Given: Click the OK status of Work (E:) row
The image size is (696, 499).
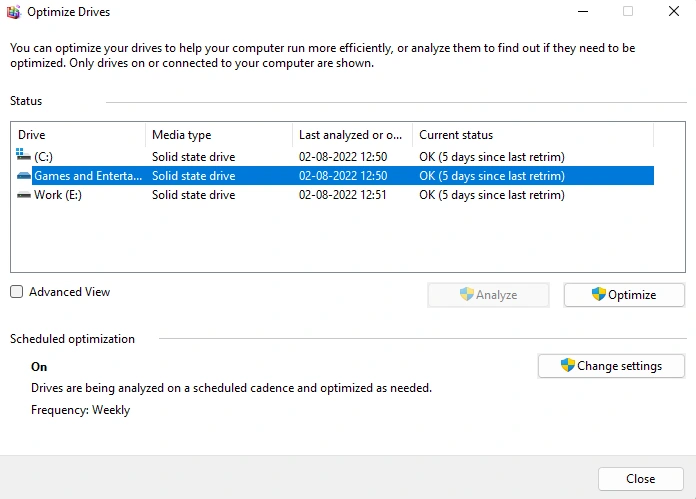Looking at the screenshot, I should pyautogui.click(x=492, y=195).
